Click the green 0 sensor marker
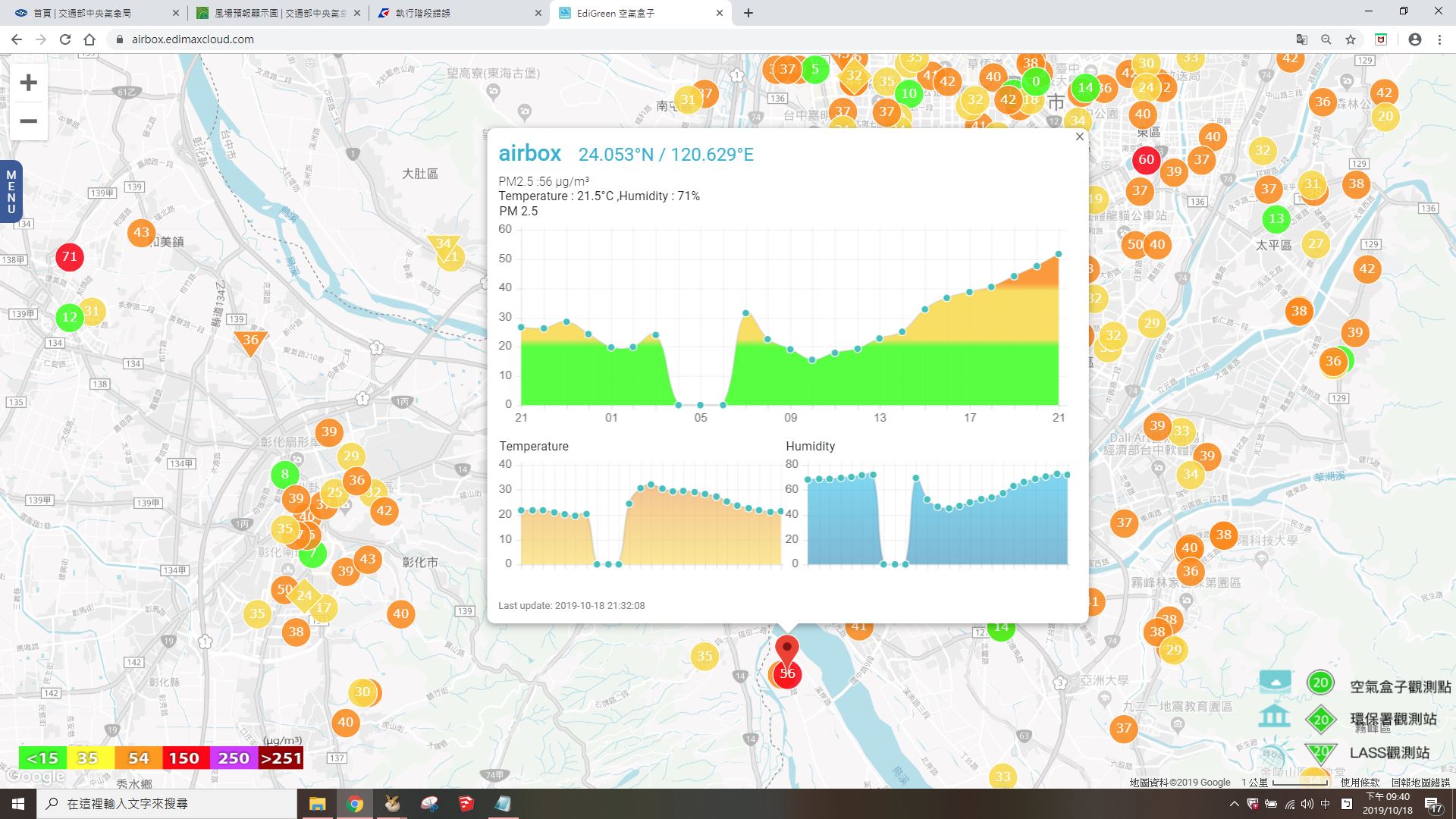This screenshot has height=819, width=1456. point(1036,82)
